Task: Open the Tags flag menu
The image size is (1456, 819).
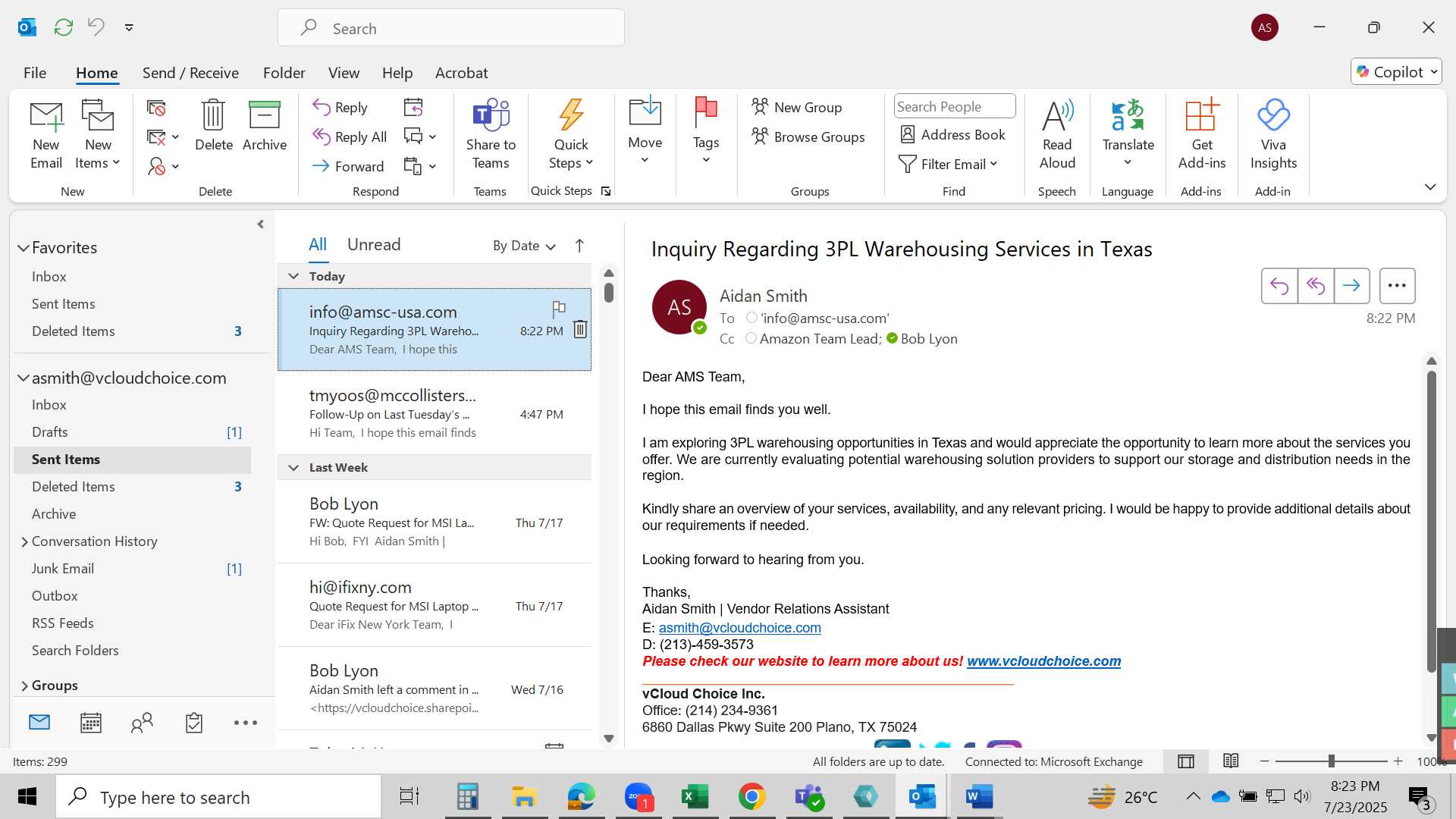Action: [706, 130]
